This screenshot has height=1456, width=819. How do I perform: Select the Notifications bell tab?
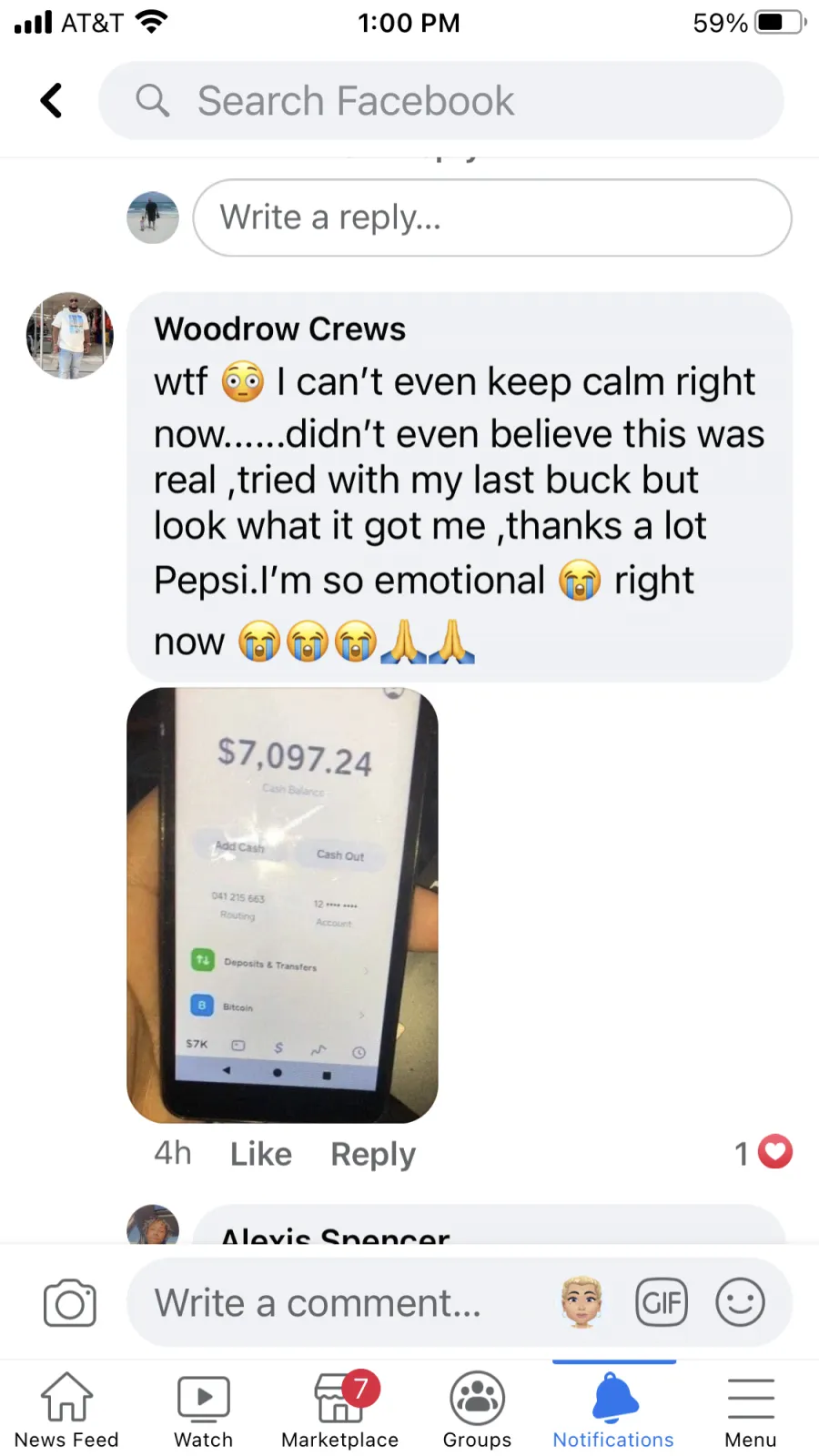613,1410
